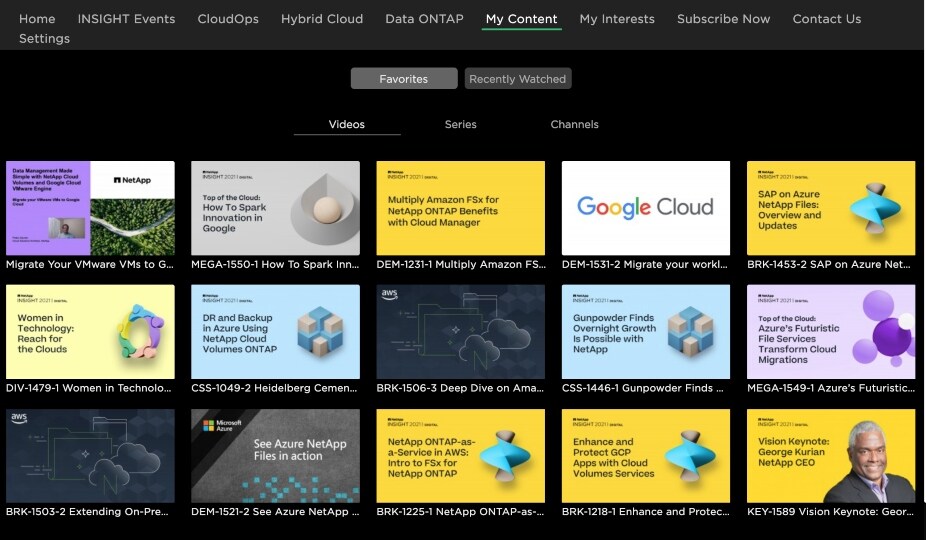Click the Subscribe Now link
This screenshot has height=540, width=926.
(723, 19)
